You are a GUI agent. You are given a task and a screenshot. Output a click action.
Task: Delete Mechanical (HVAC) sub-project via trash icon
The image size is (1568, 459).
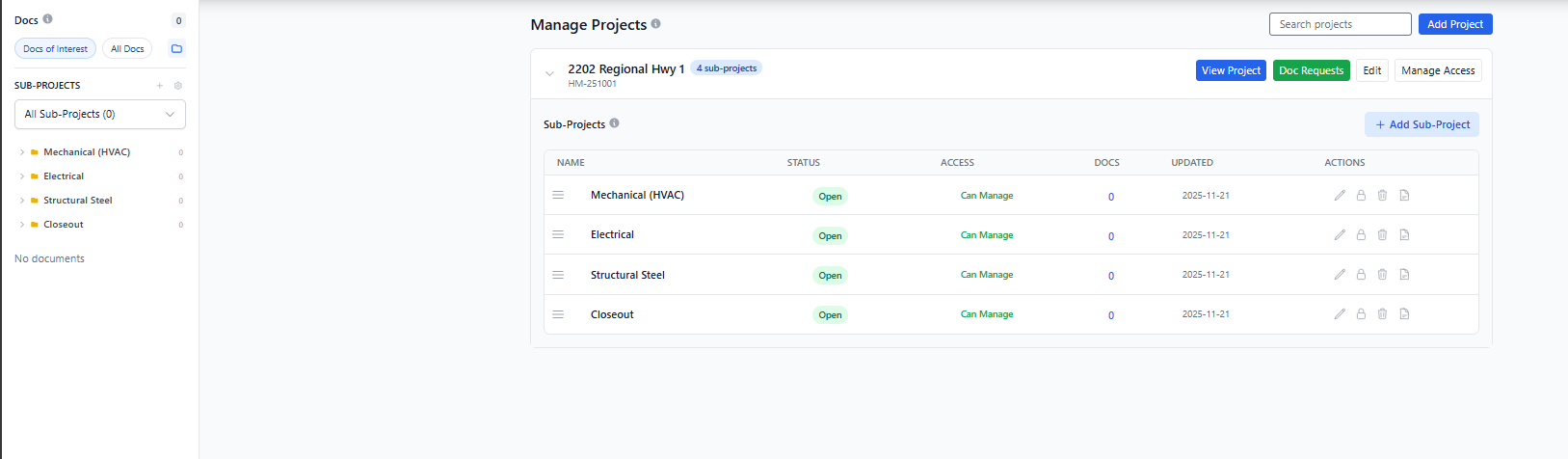(1382, 195)
